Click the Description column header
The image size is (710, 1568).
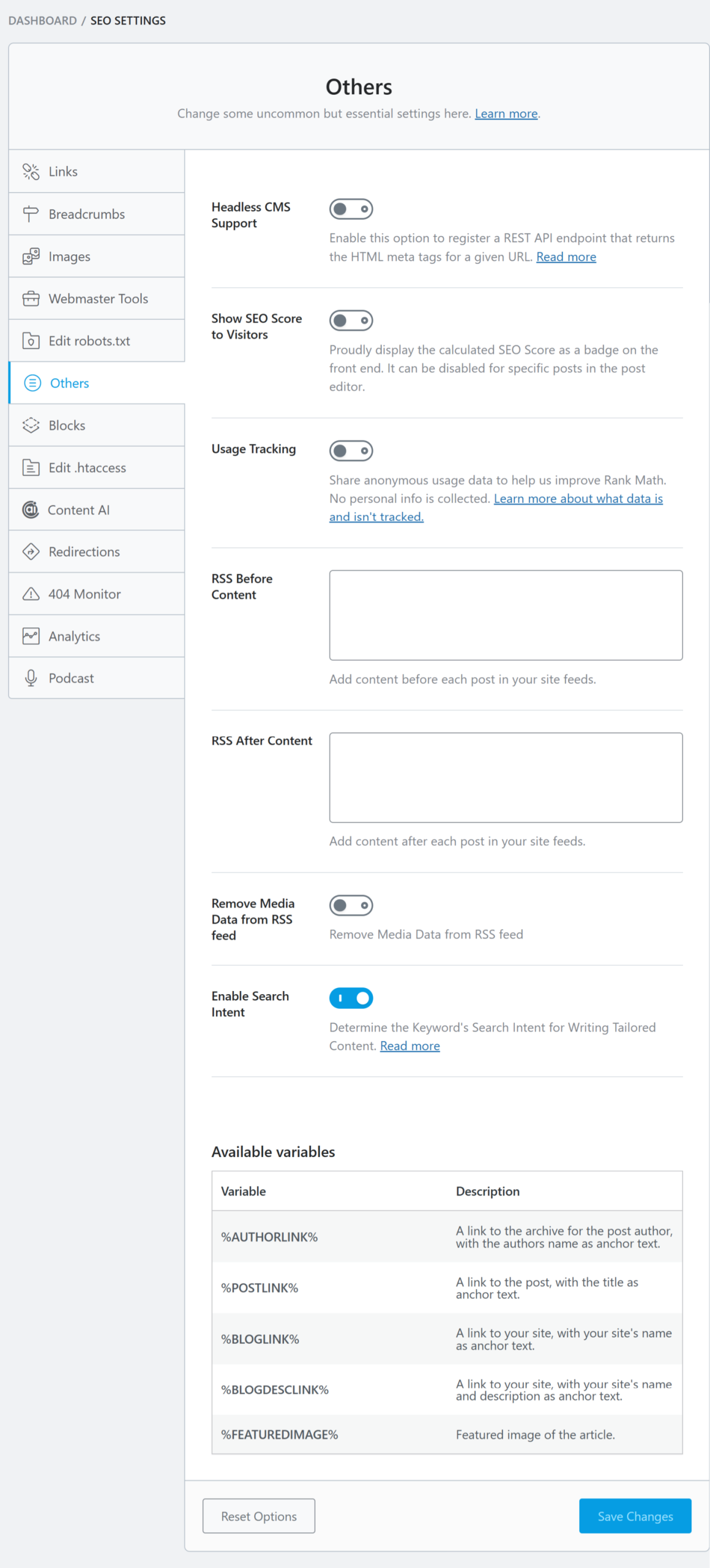488,1191
